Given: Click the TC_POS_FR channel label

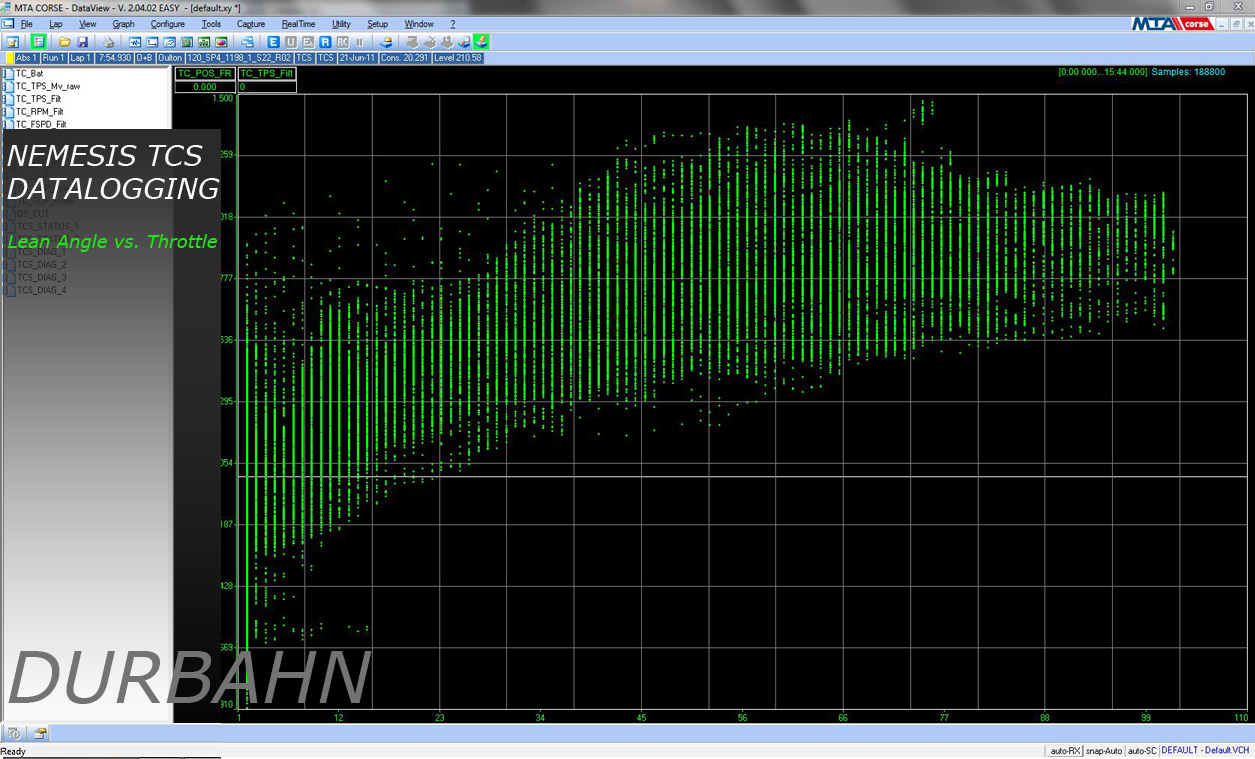Looking at the screenshot, I should (204, 73).
